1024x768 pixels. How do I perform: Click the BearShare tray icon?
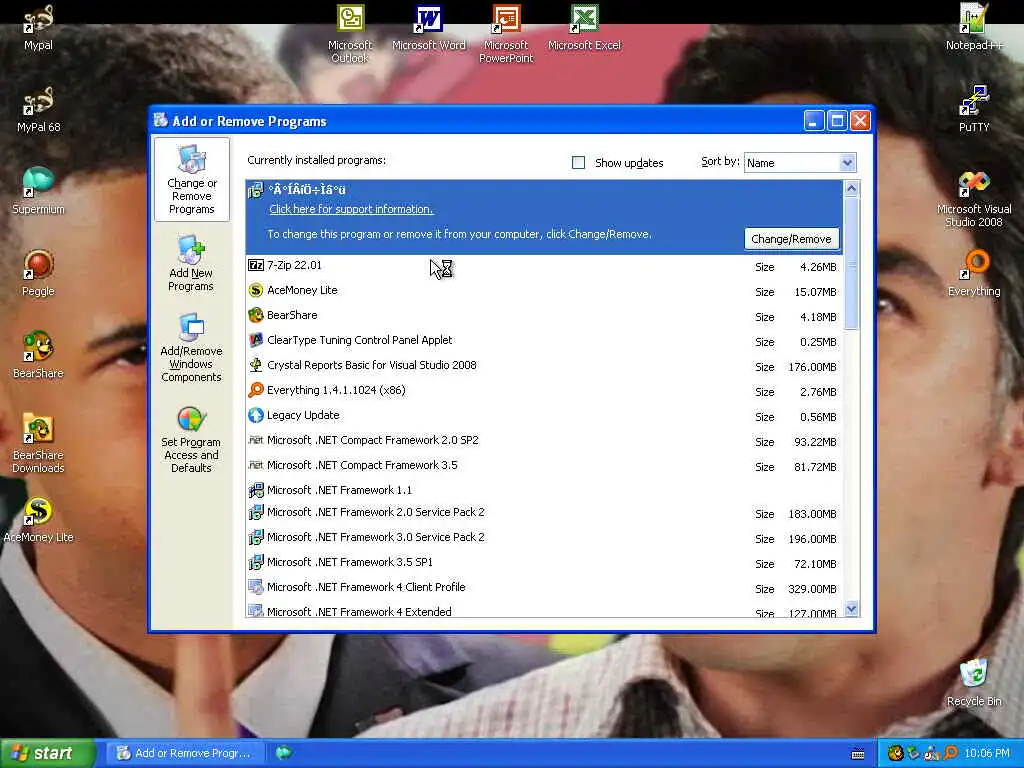pos(895,753)
